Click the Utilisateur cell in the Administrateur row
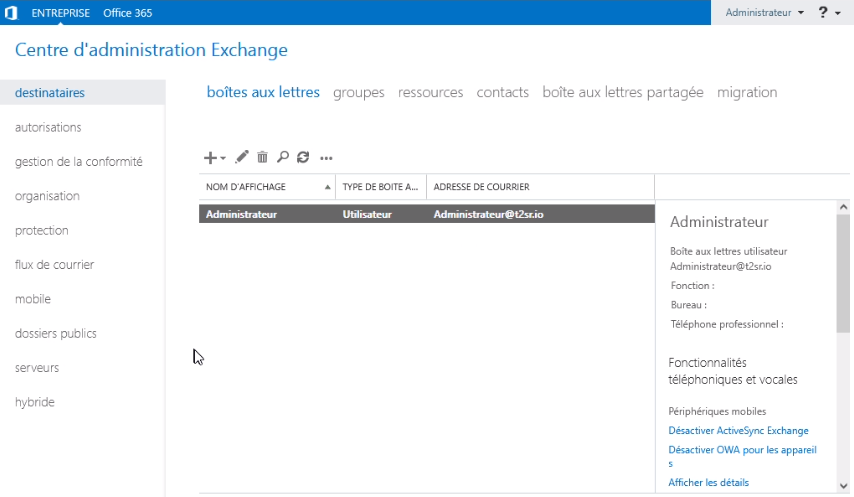Image resolution: width=854 pixels, height=497 pixels. 367,214
